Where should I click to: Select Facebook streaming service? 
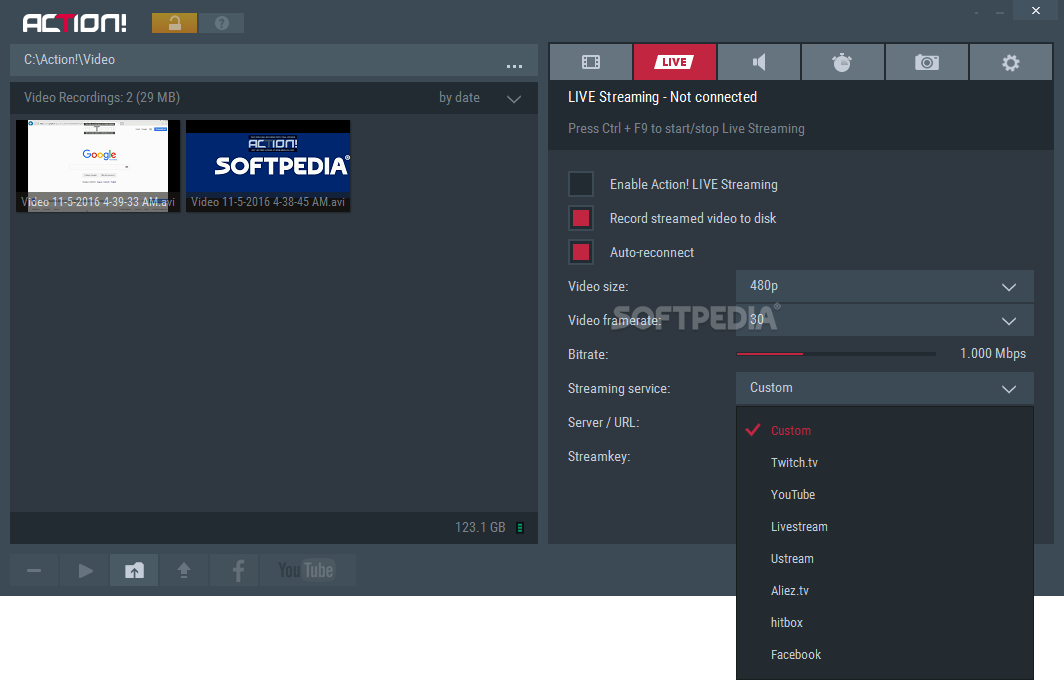coord(884,654)
